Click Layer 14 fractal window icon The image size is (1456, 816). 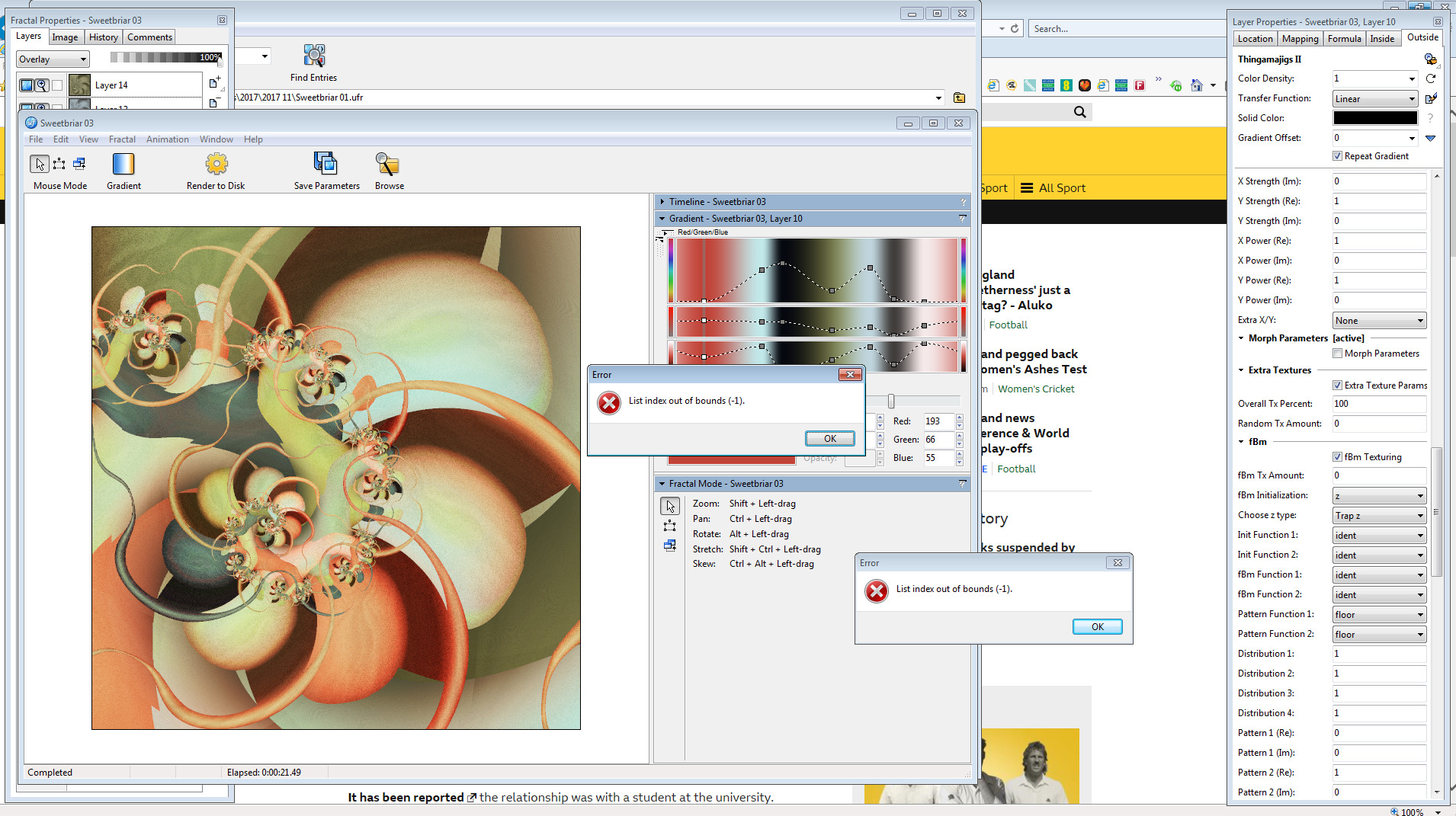27,85
